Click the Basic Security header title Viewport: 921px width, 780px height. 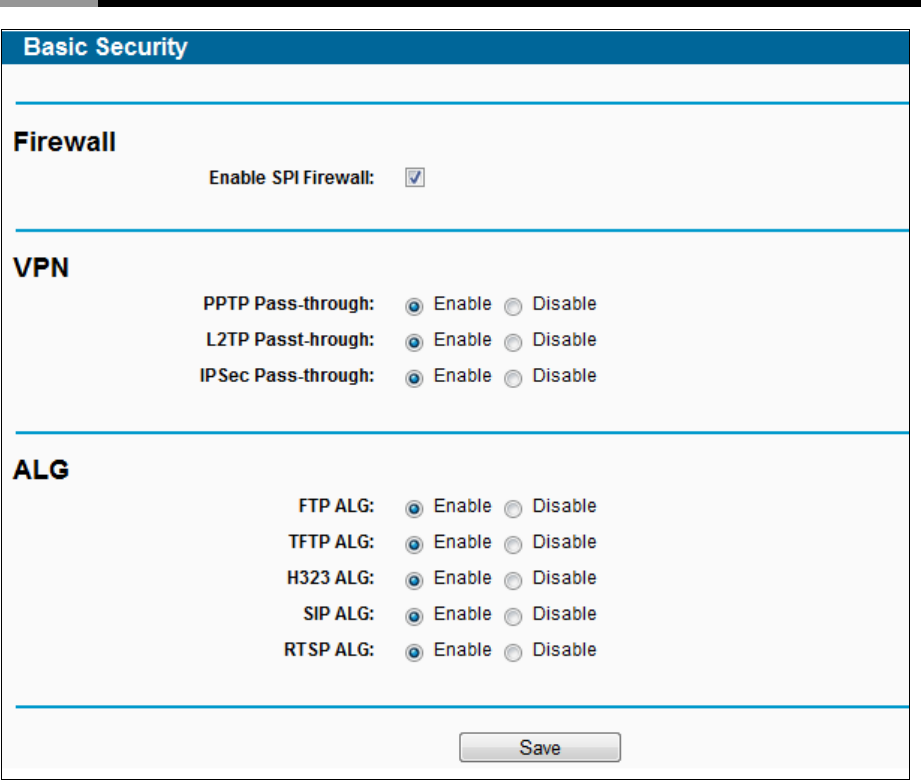(105, 47)
